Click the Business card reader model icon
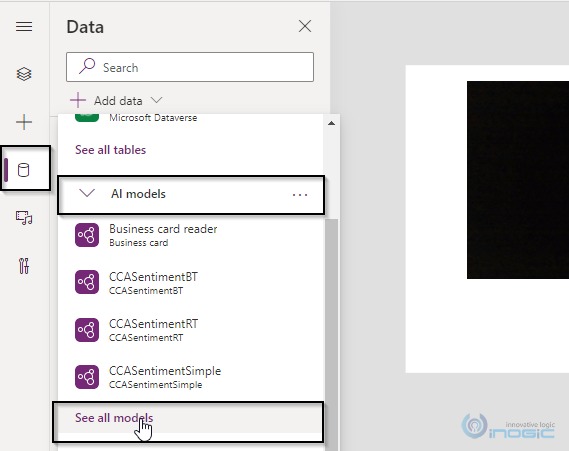The image size is (569, 451). coord(87,235)
